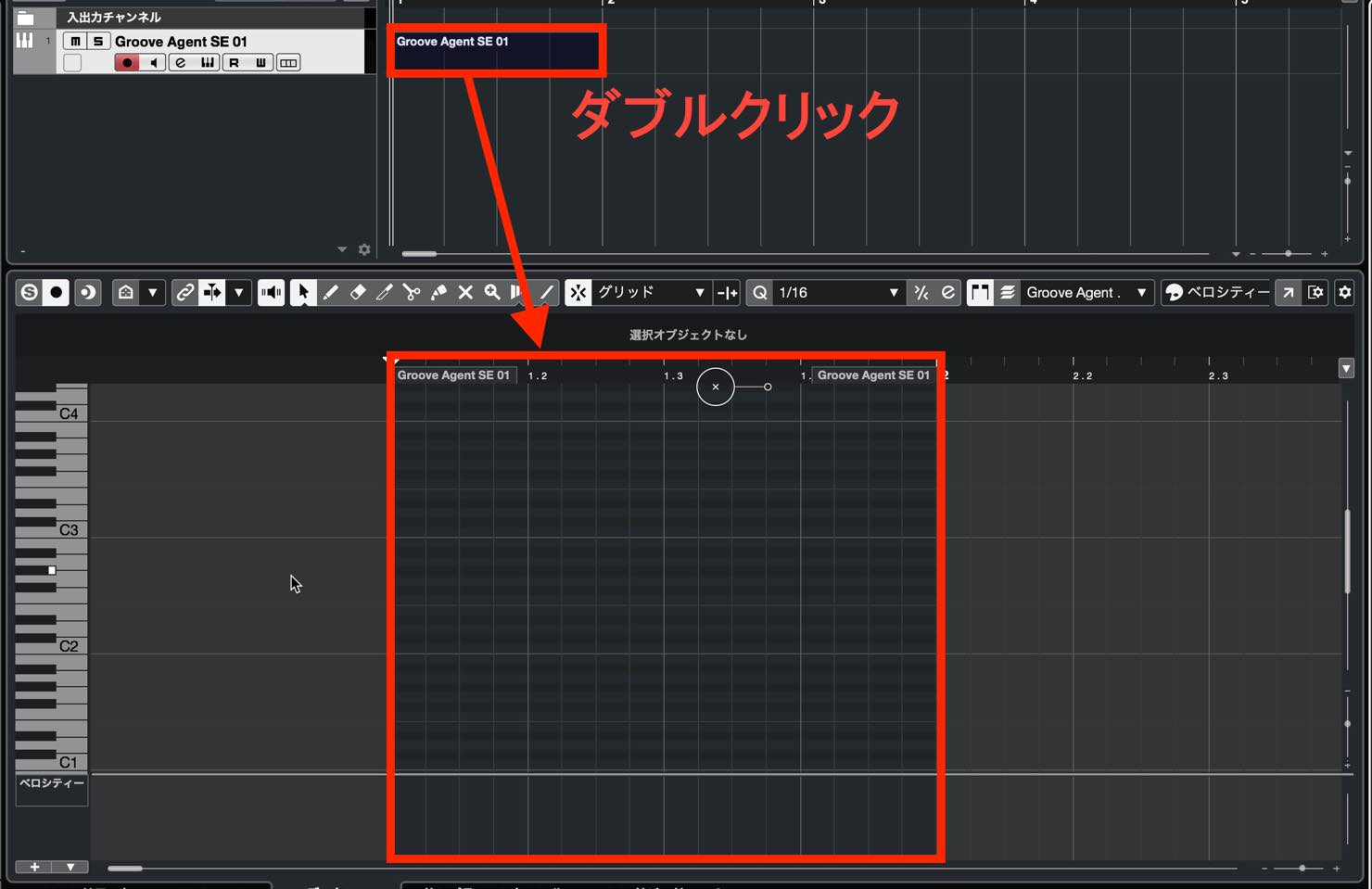The width and height of the screenshot is (1372, 889).
Task: Select the Line tool
Action: [x=547, y=292]
